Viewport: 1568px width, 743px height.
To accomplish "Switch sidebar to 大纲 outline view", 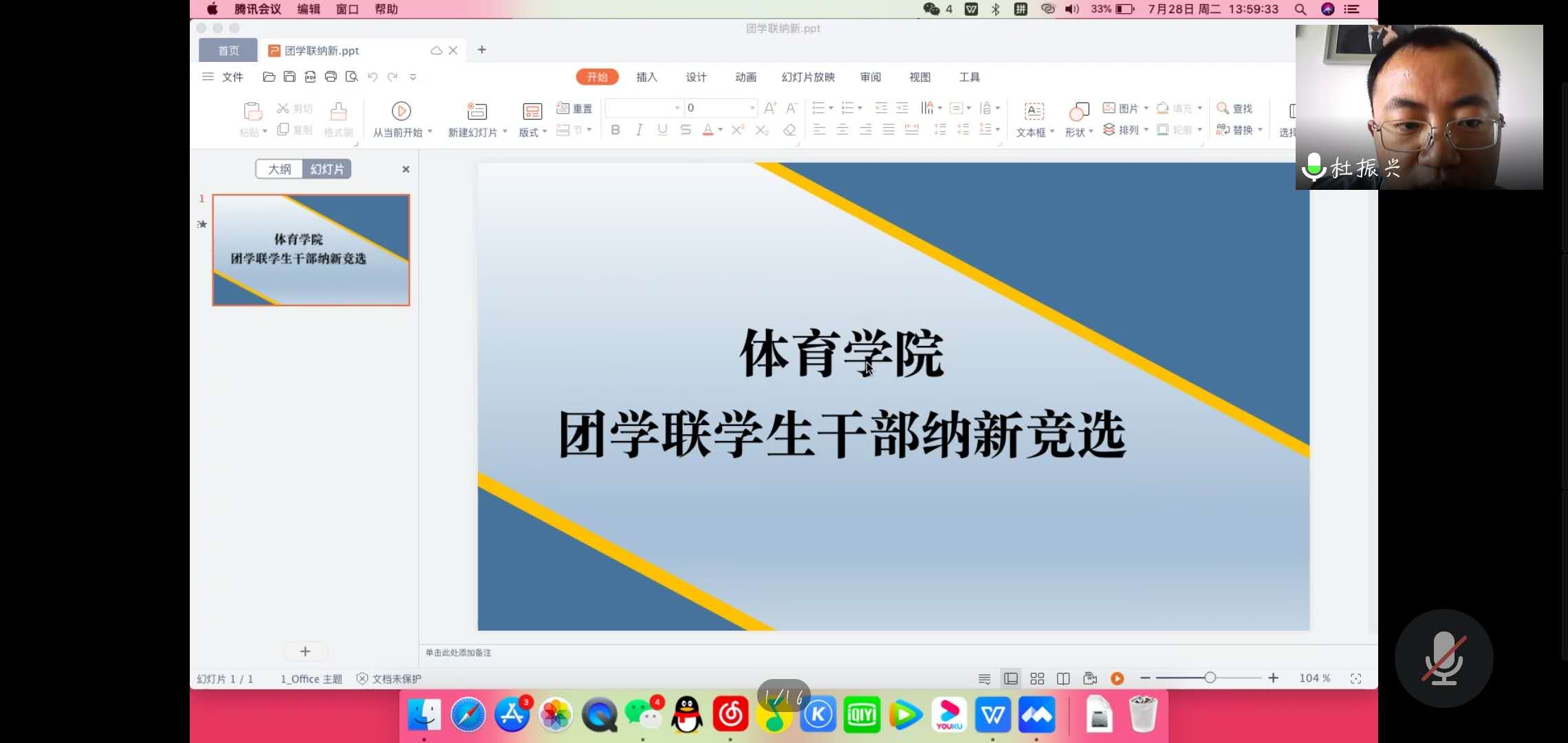I will pos(279,169).
